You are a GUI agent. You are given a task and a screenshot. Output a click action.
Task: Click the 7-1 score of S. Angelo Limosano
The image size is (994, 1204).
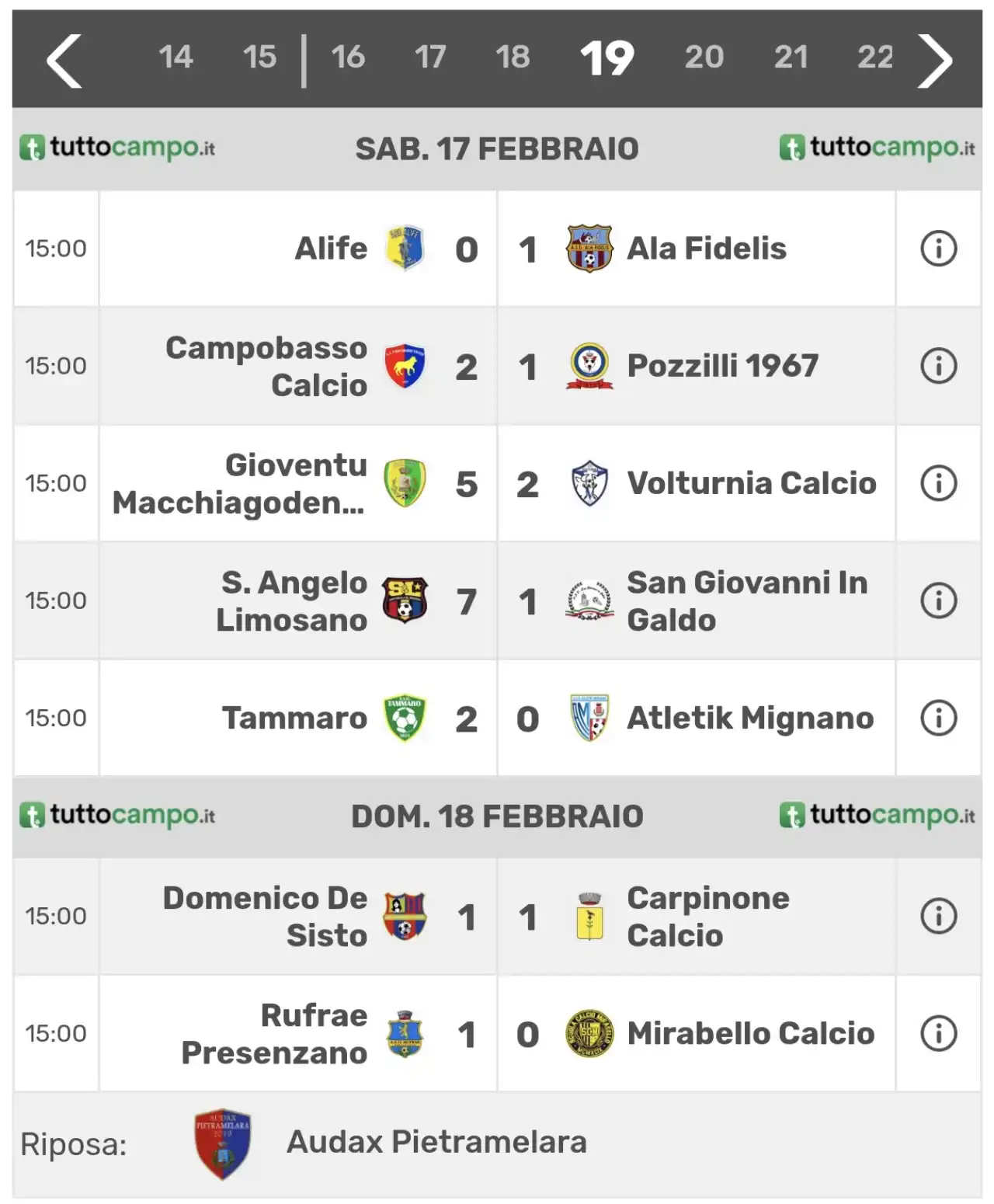pyautogui.click(x=497, y=602)
